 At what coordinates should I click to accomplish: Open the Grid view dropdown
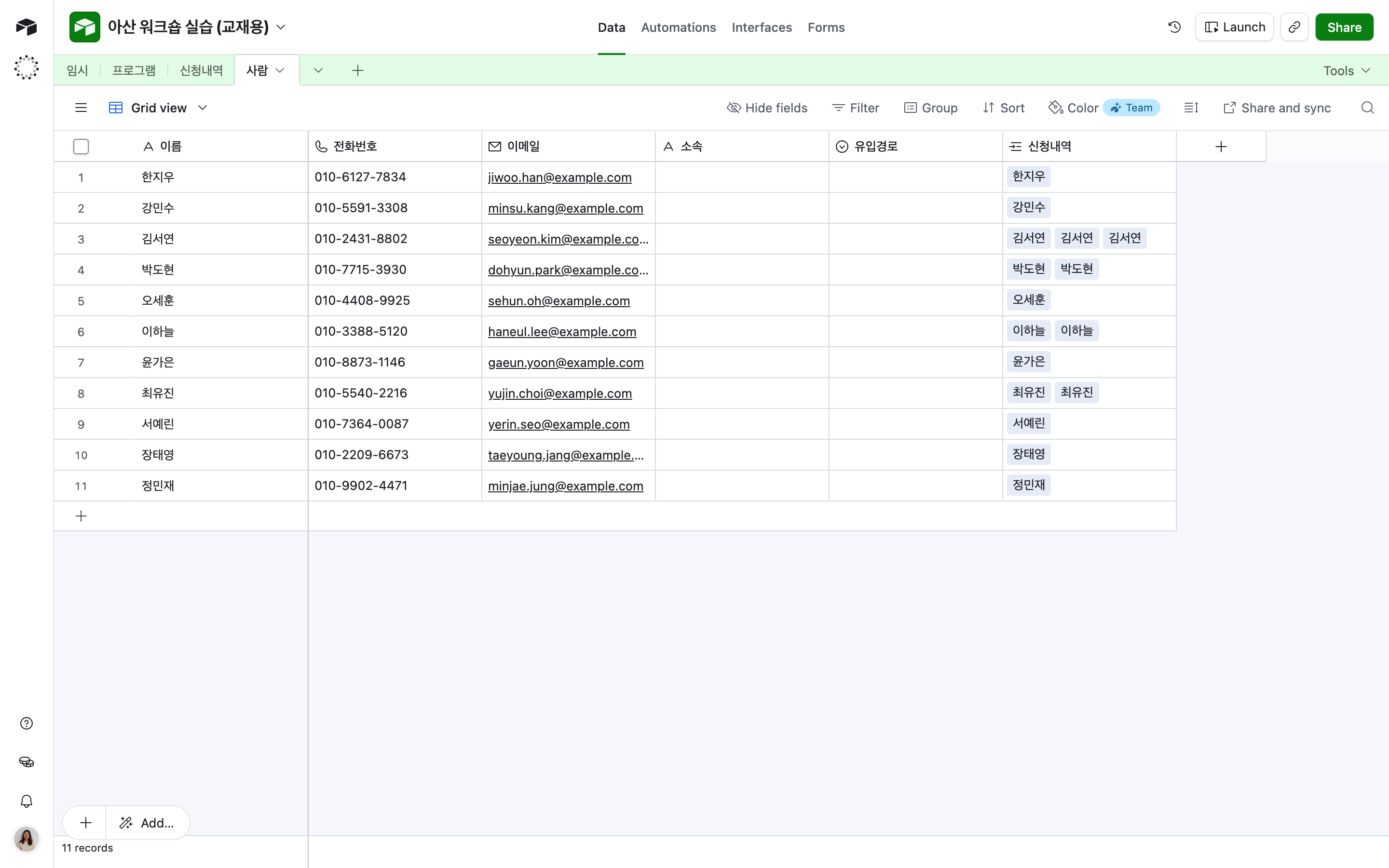(158, 108)
